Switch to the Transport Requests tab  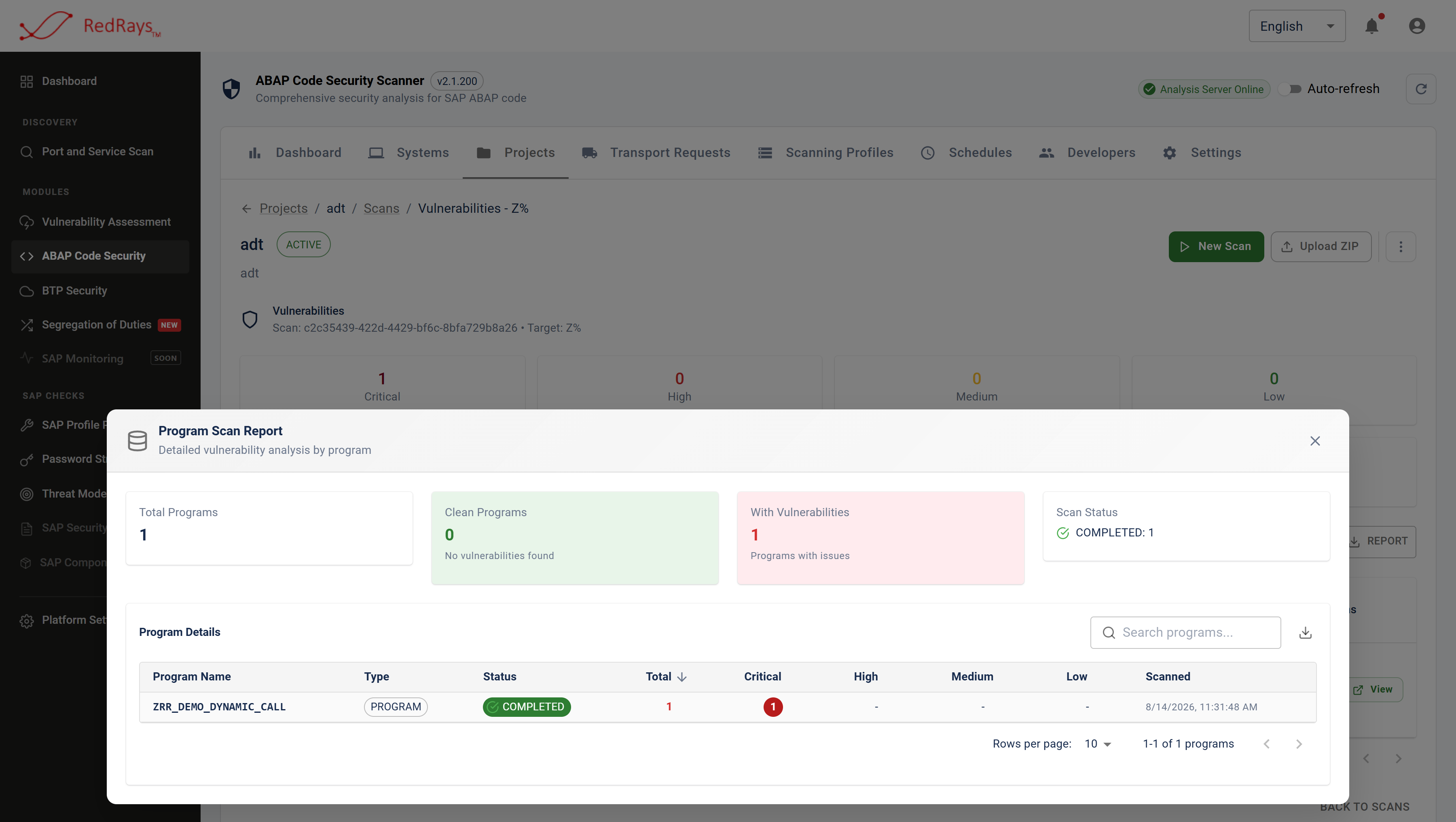tap(656, 153)
